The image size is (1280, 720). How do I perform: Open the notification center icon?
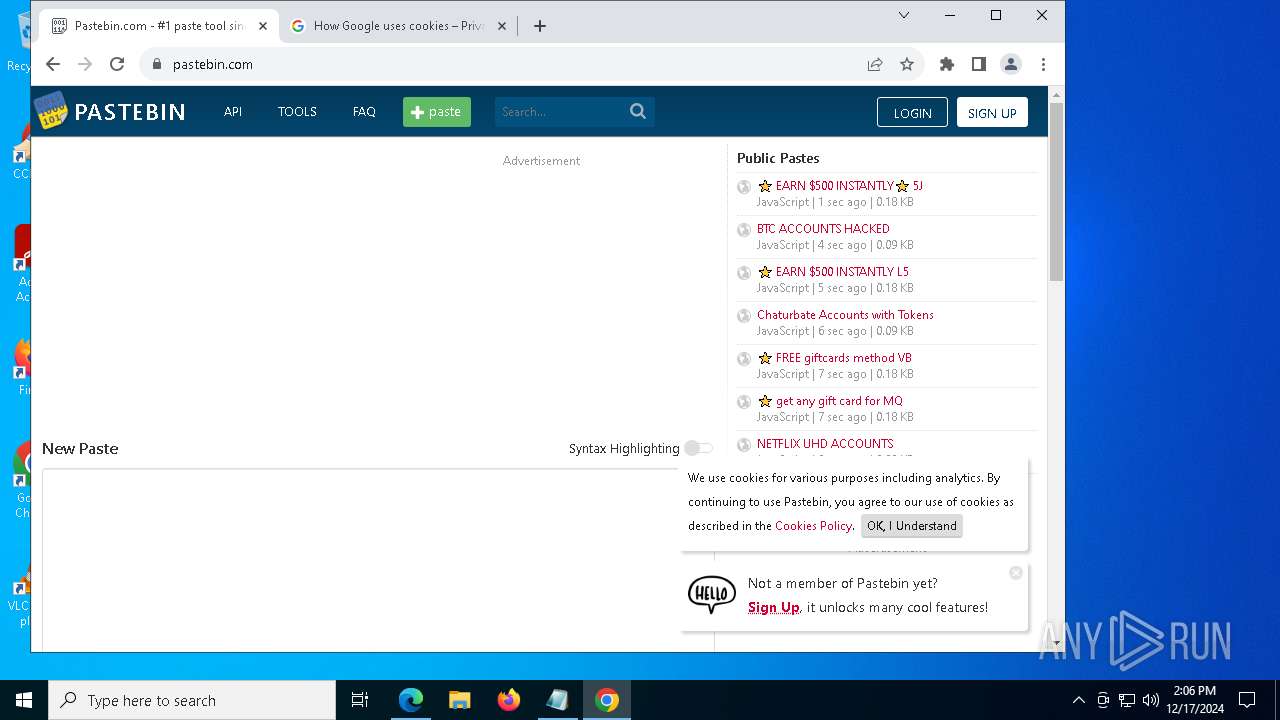[1247, 700]
